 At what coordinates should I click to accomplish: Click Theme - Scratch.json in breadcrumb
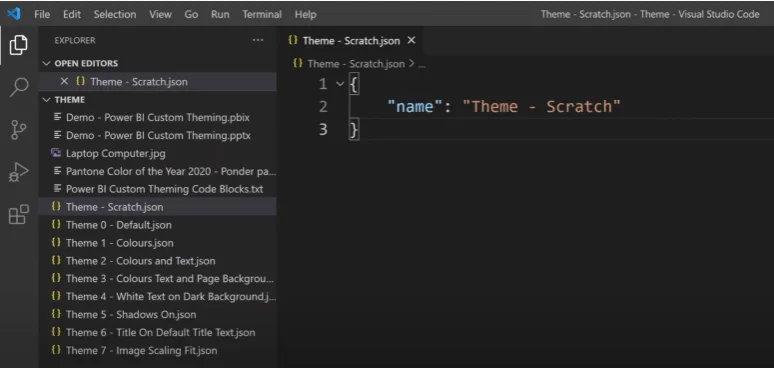point(356,64)
